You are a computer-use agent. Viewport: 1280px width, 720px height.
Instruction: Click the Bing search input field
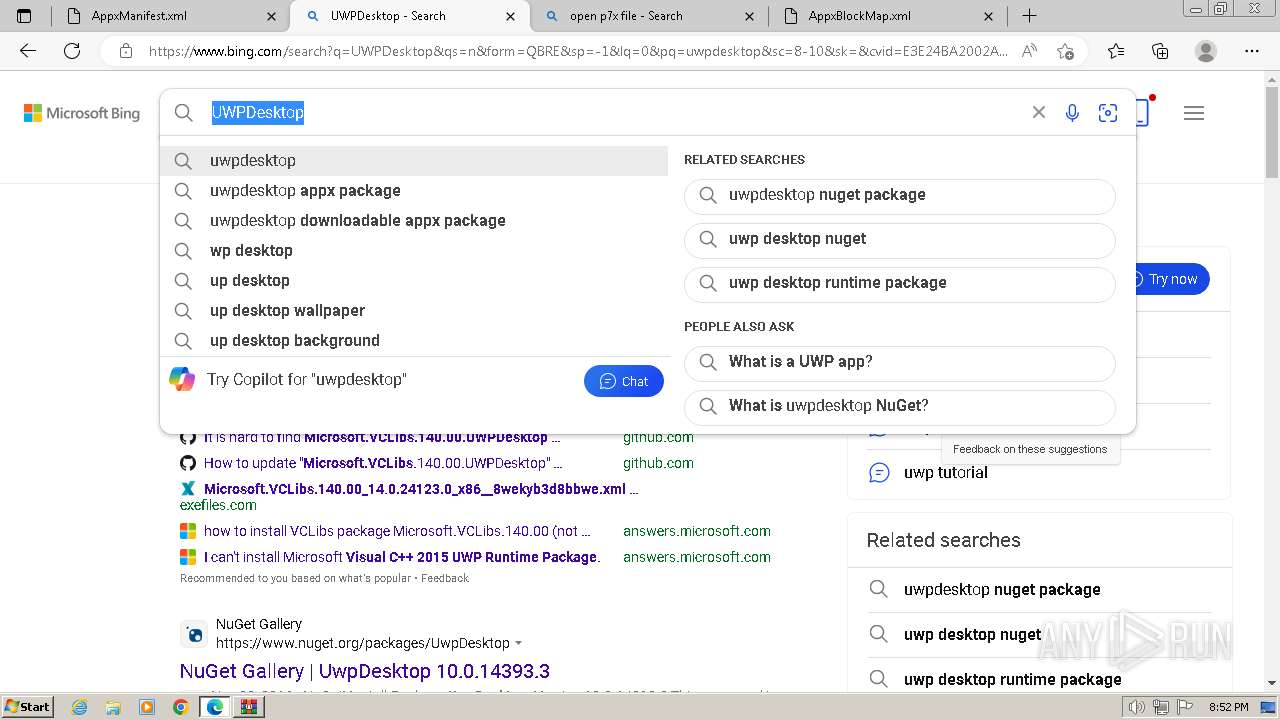tap(615, 113)
